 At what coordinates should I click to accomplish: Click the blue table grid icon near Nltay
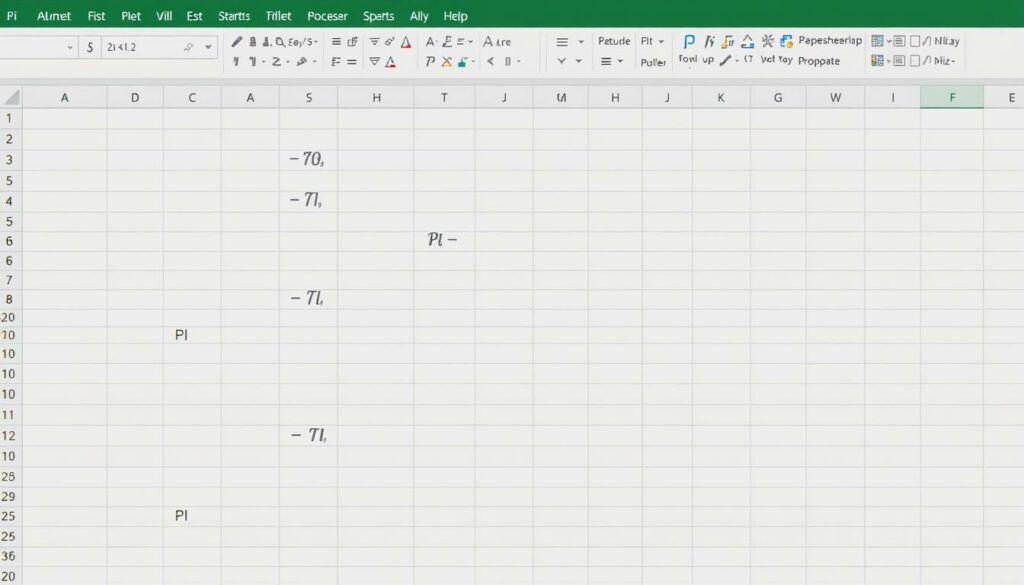tap(877, 41)
